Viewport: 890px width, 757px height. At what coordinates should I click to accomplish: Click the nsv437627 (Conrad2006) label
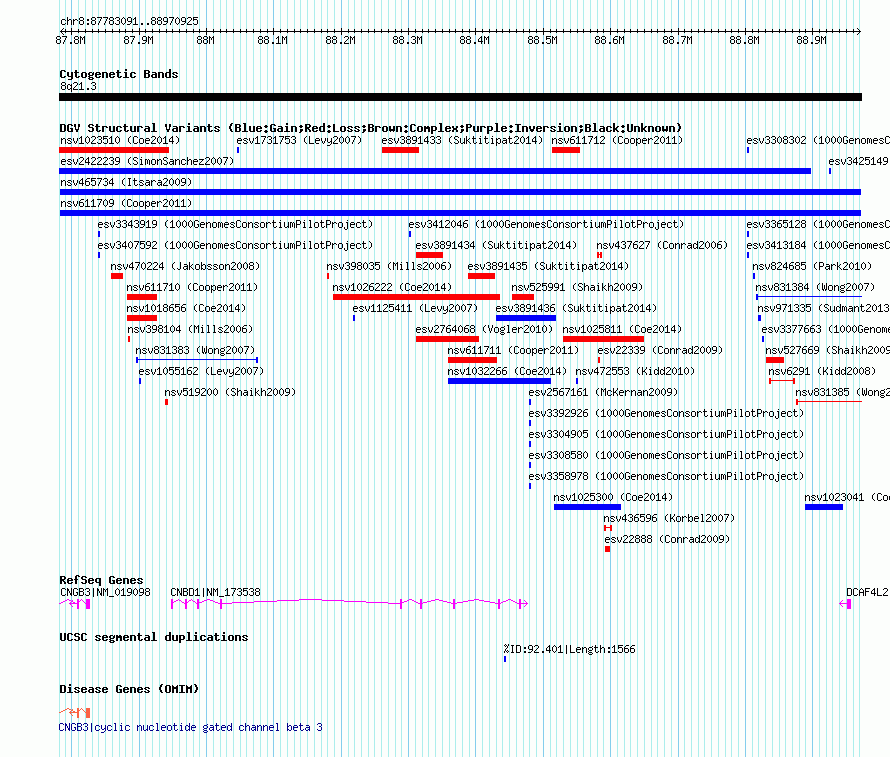pos(662,245)
